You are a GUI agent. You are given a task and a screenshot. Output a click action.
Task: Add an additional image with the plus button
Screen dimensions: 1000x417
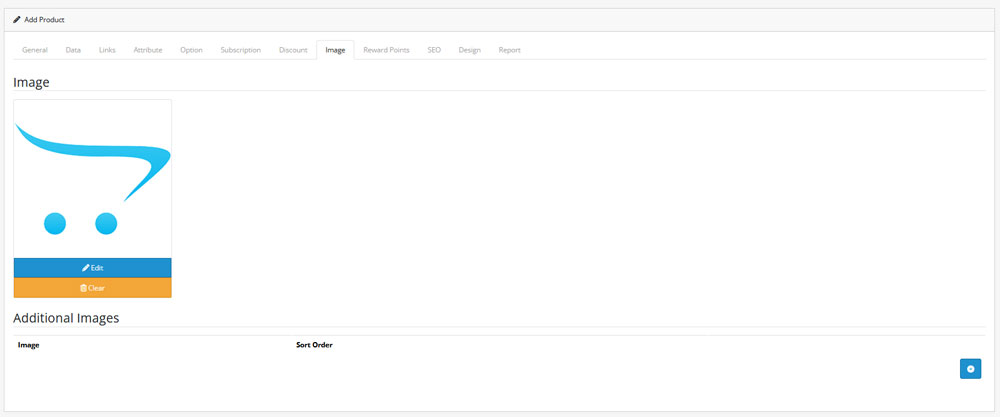(970, 369)
